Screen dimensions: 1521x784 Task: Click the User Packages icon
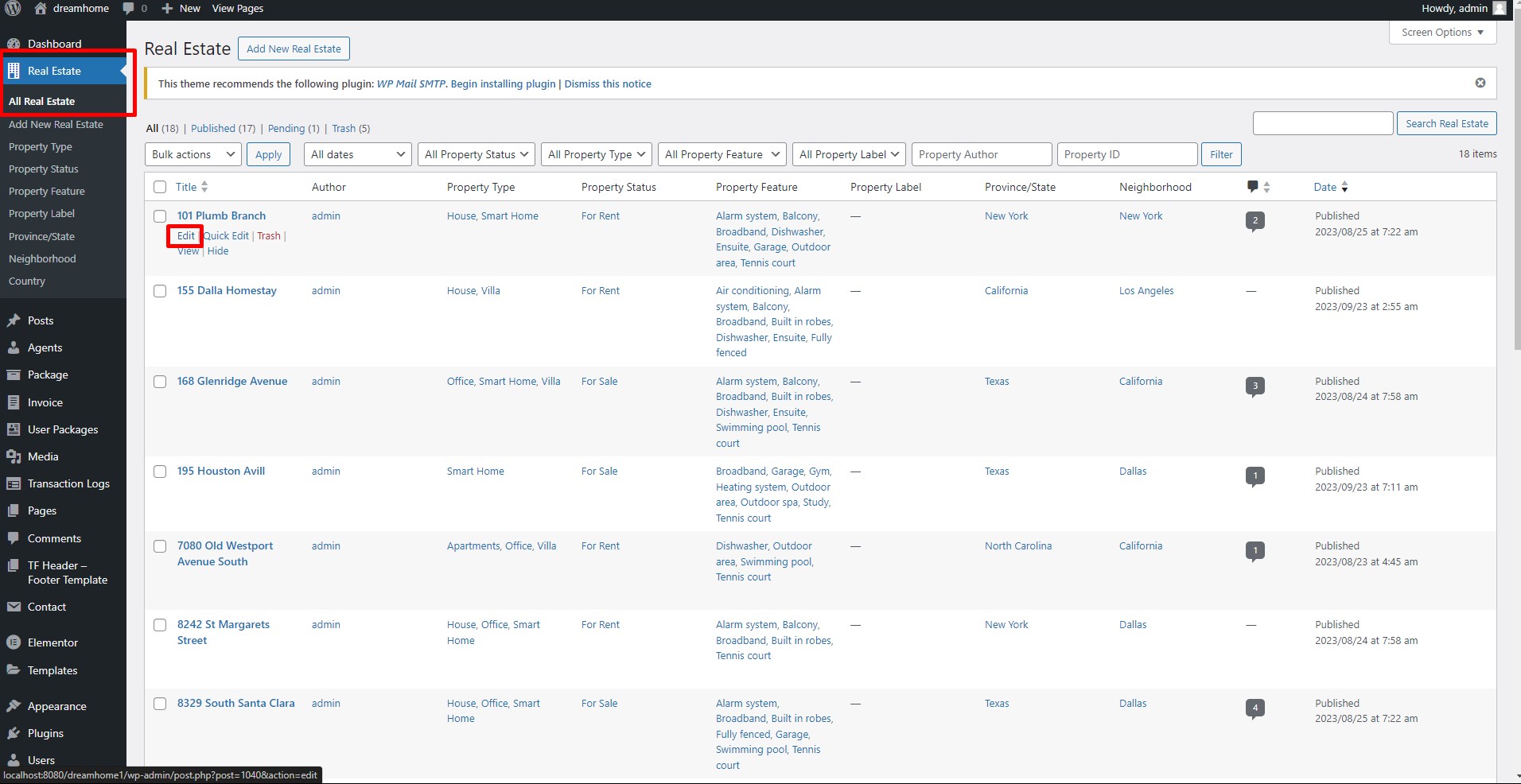point(14,429)
